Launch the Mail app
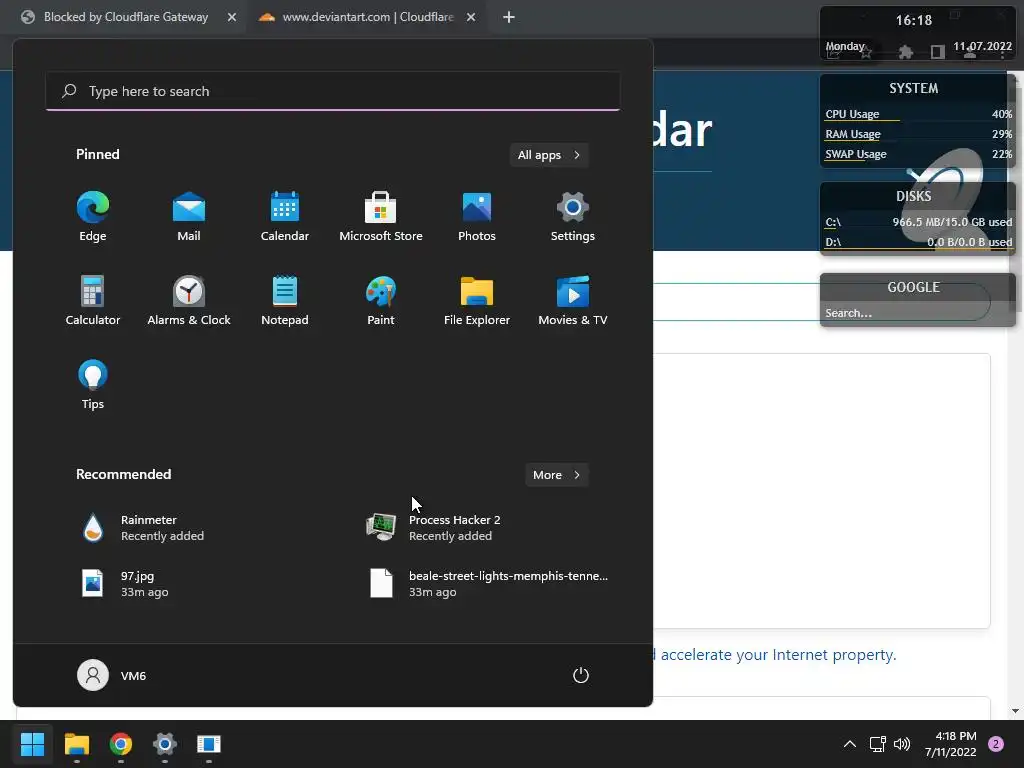 coord(189,217)
